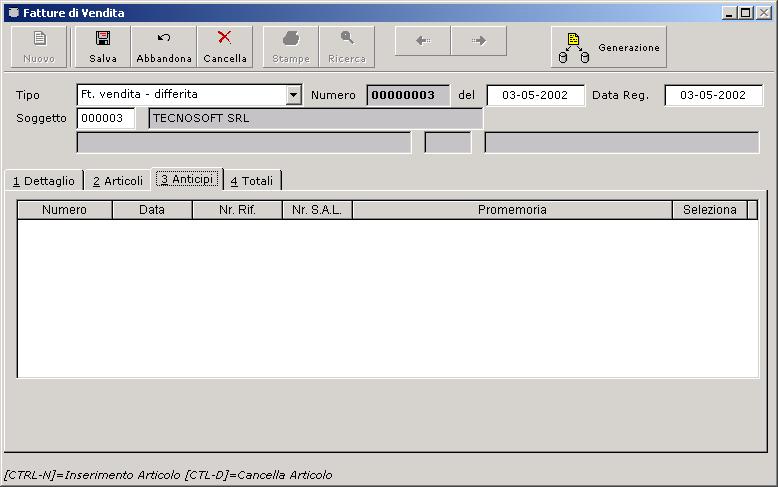Click the window icon in the title bar
The image size is (778, 487).
(14, 12)
